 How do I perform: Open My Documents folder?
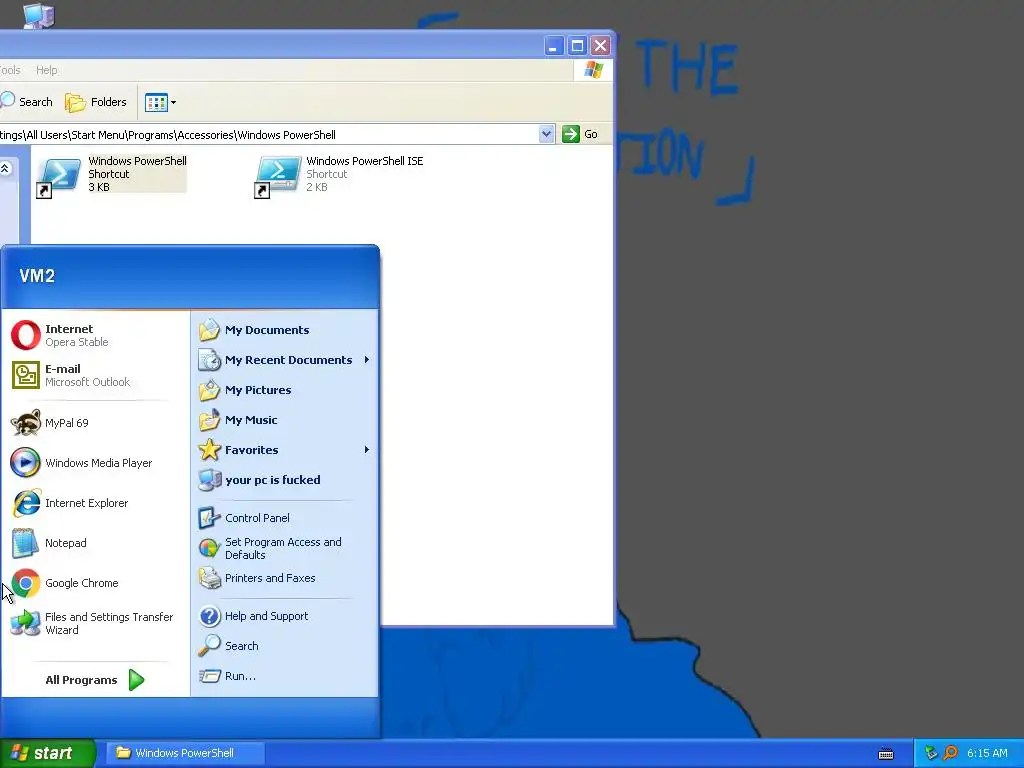click(285, 330)
